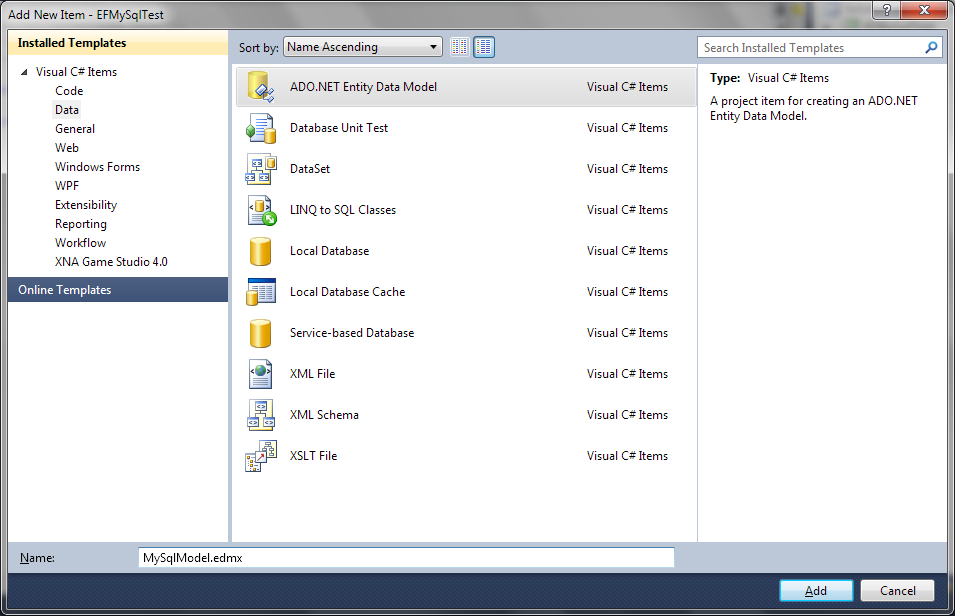Choose the Web category
955x616 pixels.
67,147
